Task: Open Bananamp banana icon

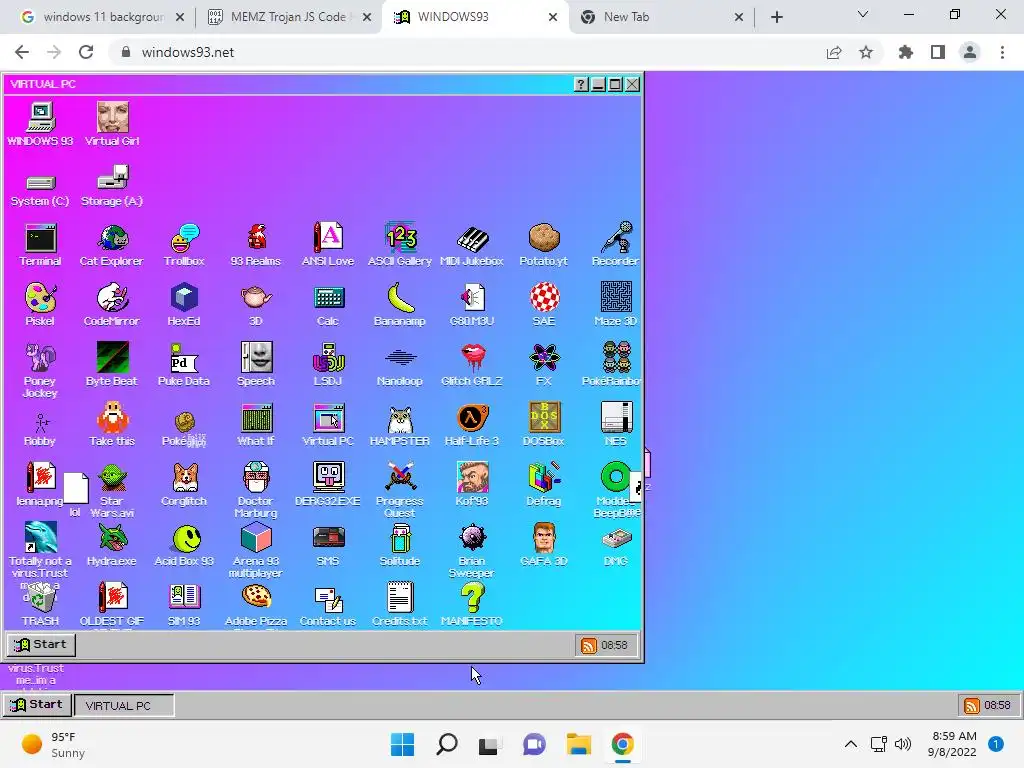Action: click(x=400, y=305)
